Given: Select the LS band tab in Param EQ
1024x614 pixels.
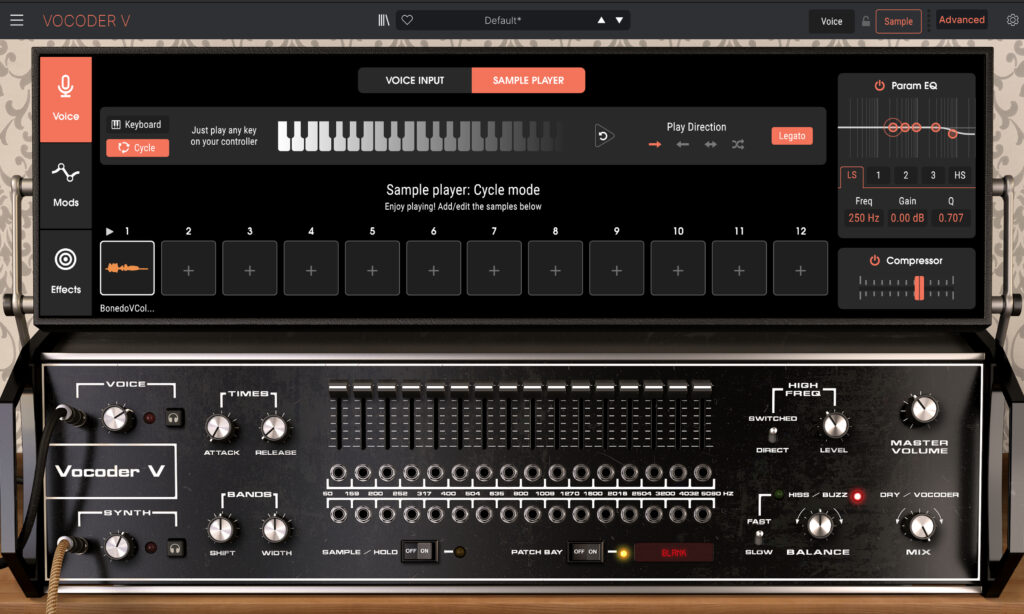Looking at the screenshot, I should (x=852, y=175).
